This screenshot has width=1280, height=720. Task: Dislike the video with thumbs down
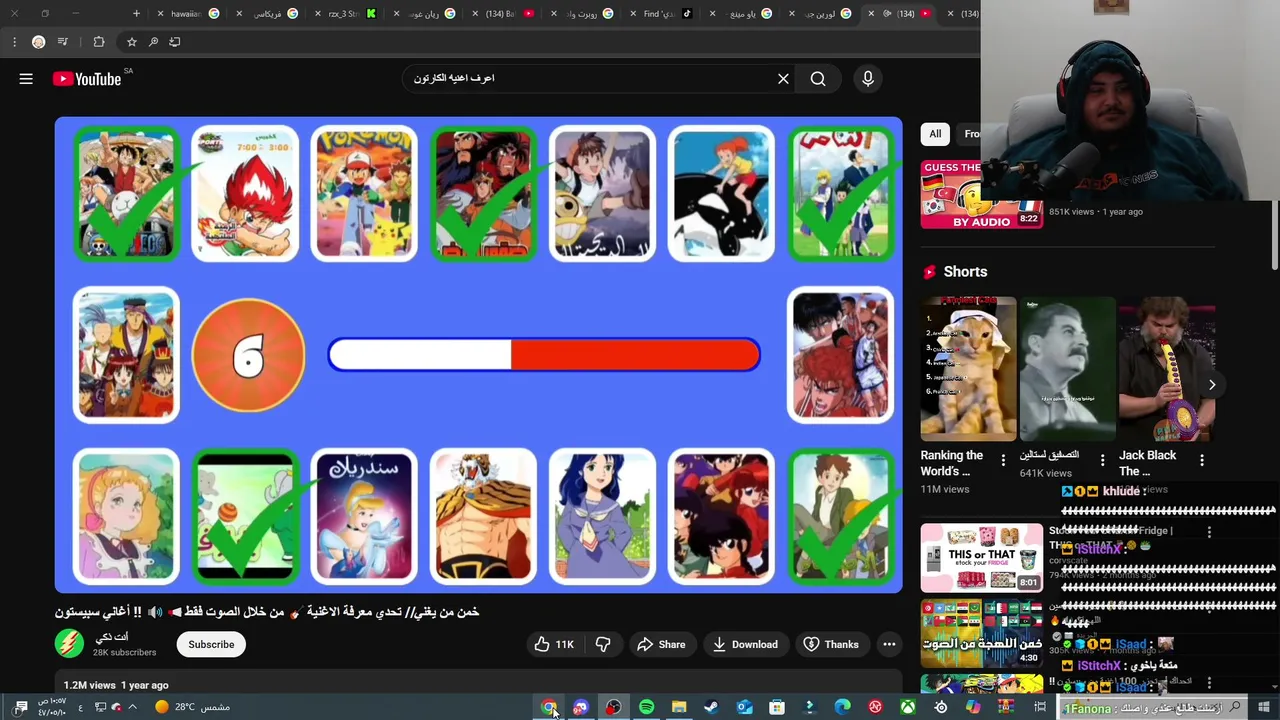(603, 644)
